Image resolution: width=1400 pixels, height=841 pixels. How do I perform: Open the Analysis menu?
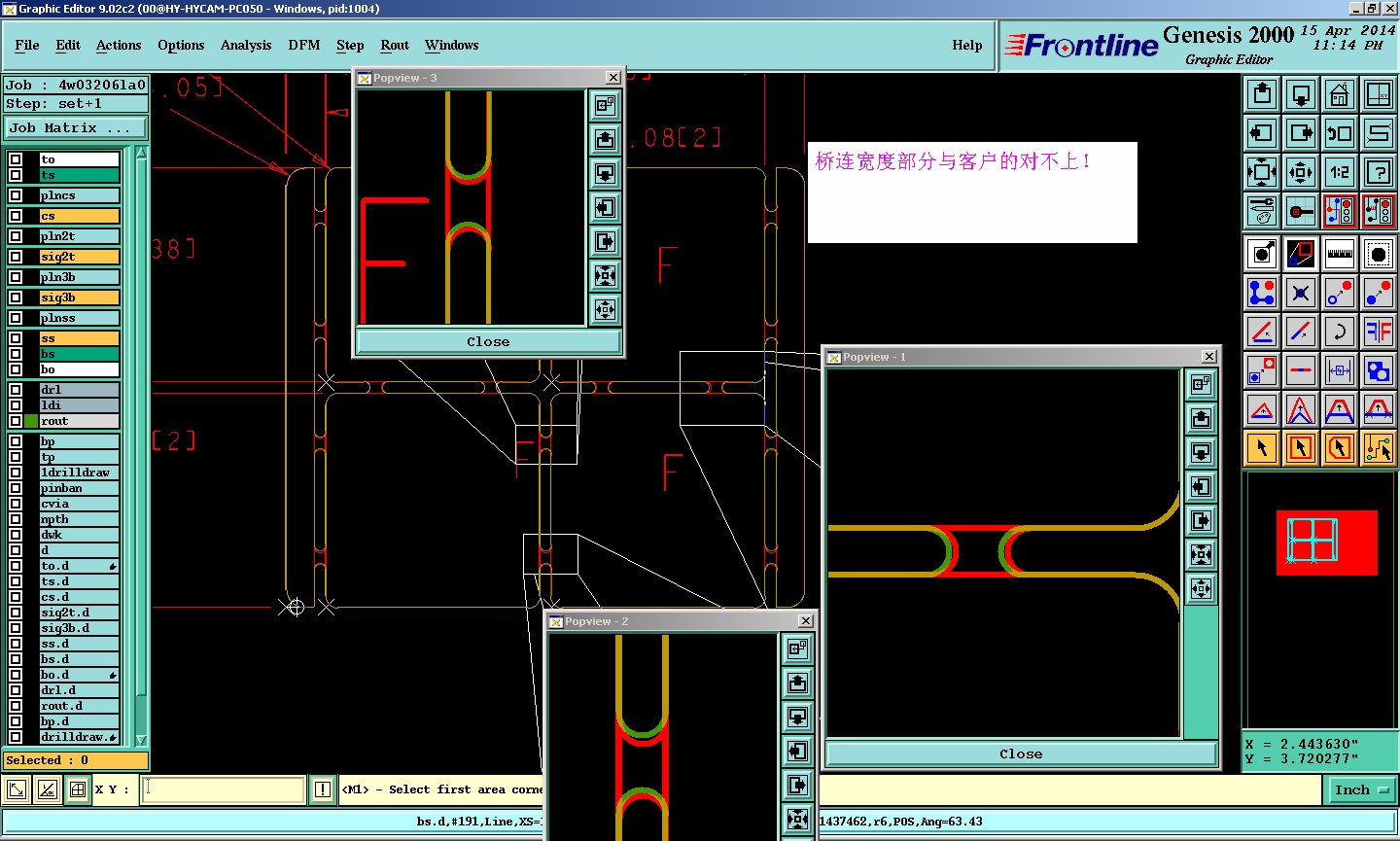point(246,45)
